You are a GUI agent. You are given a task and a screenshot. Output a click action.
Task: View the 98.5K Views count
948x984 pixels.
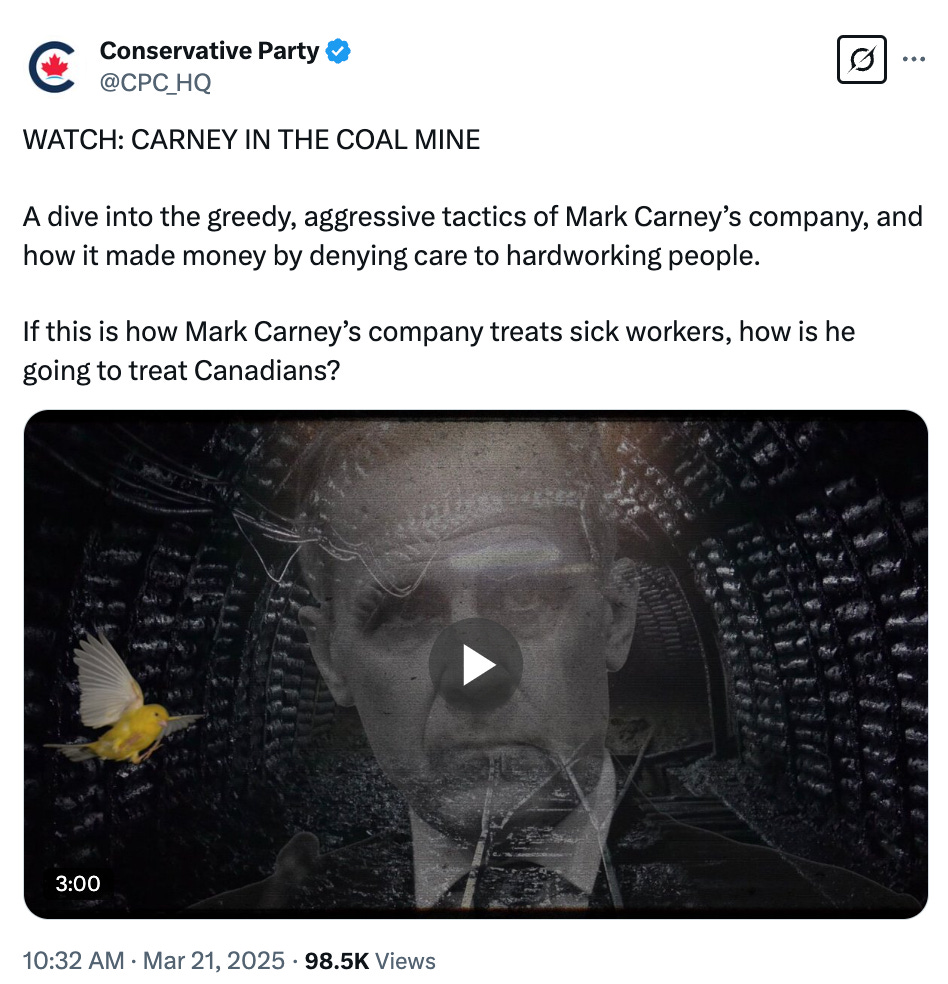370,961
